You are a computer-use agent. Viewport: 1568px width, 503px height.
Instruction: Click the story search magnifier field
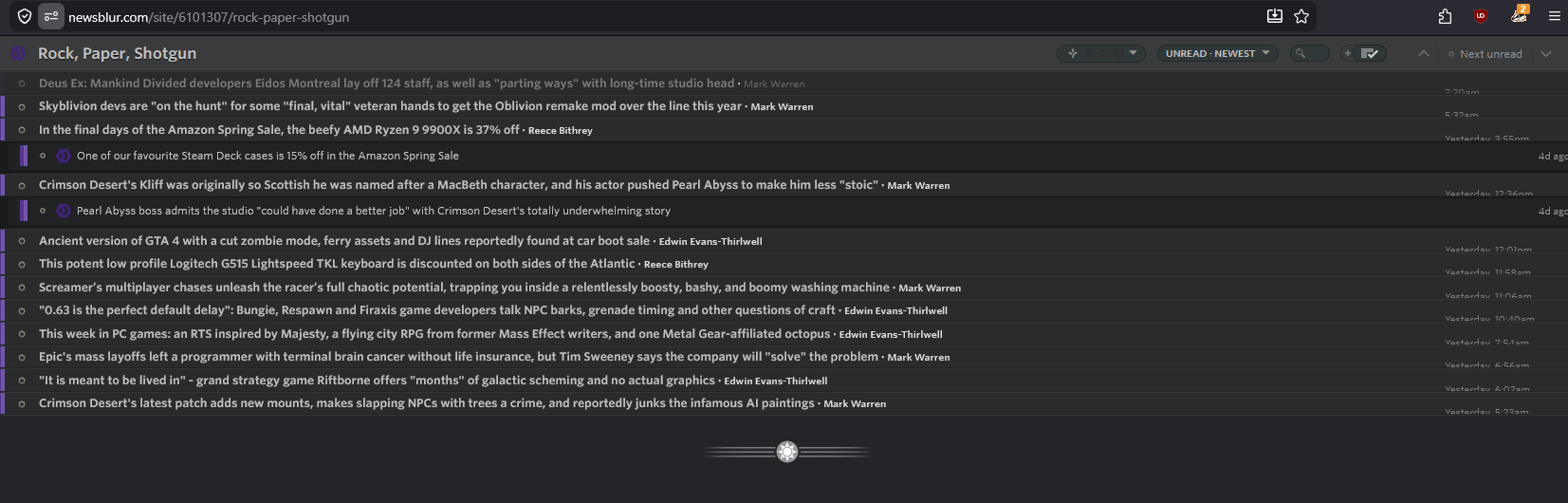point(1310,53)
